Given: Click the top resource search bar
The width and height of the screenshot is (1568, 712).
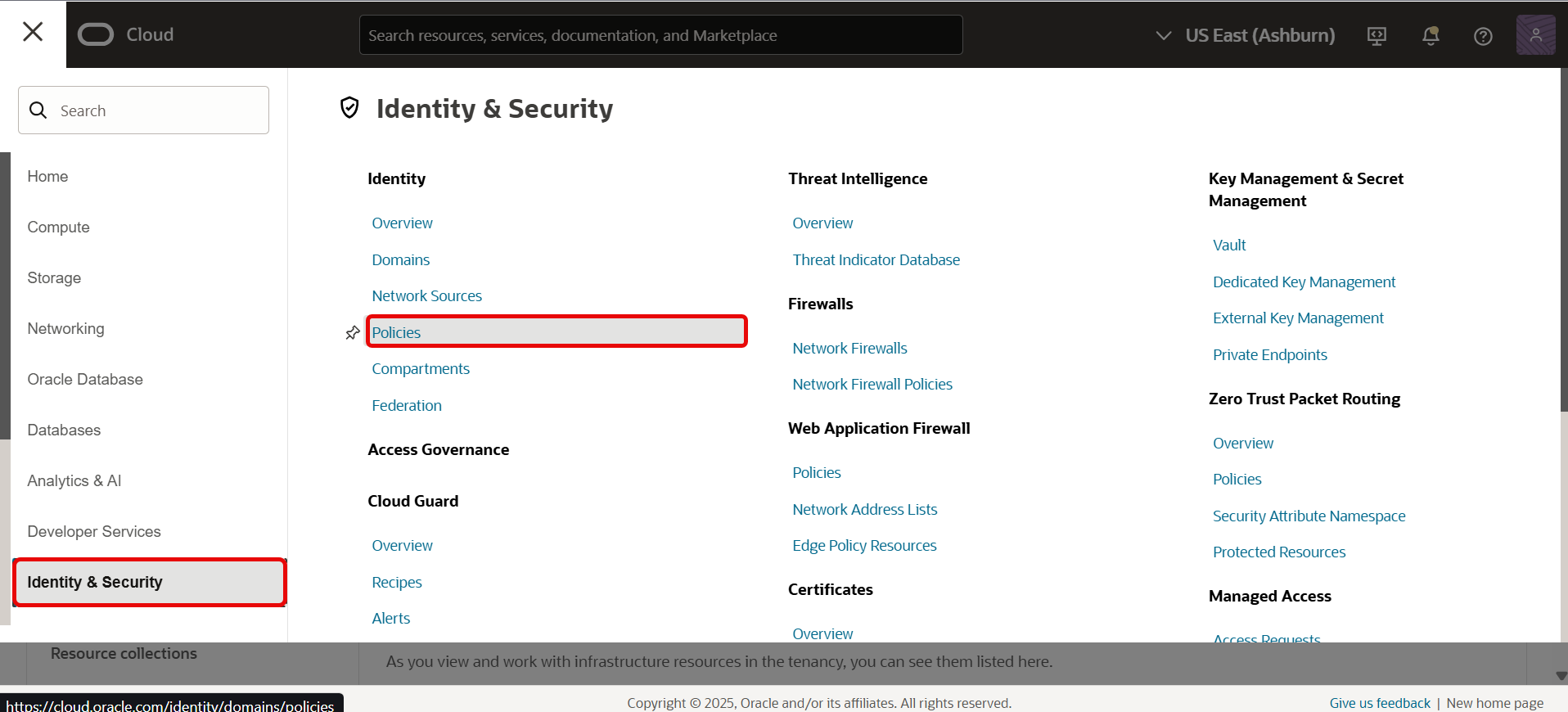Looking at the screenshot, I should [x=660, y=35].
